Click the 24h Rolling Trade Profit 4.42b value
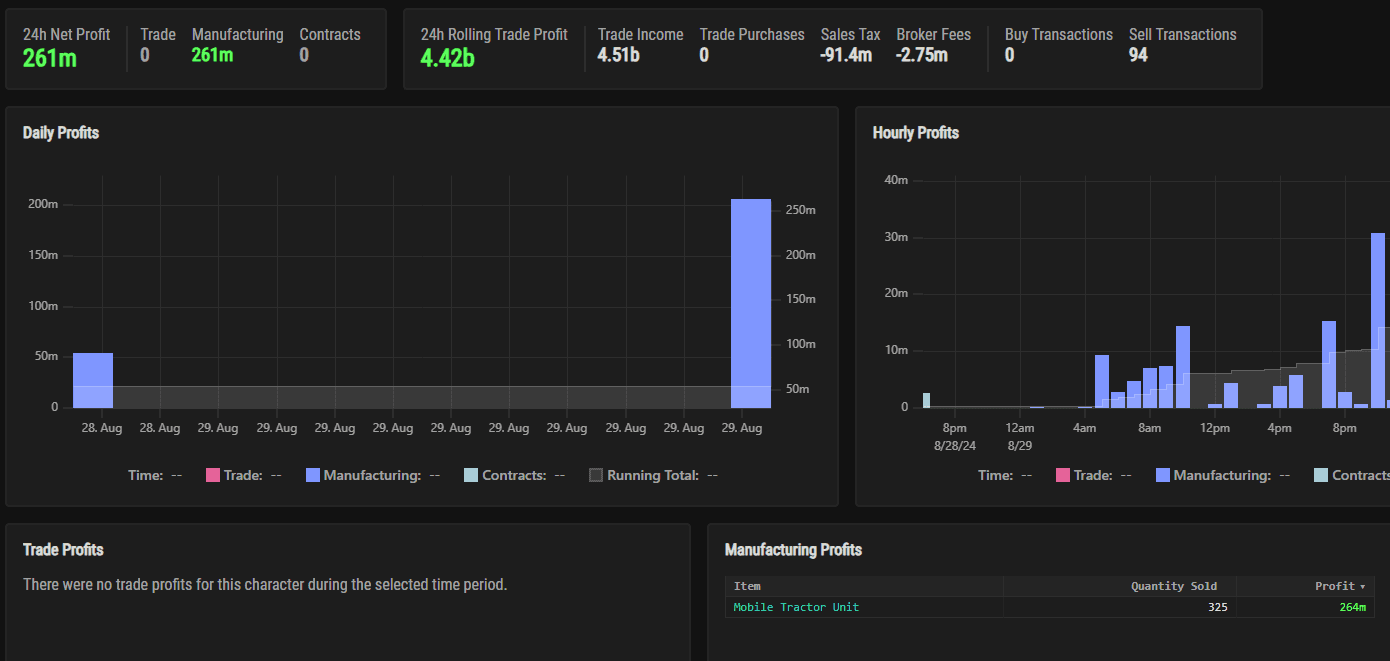Screen dimensions: 1390x661 tap(447, 58)
